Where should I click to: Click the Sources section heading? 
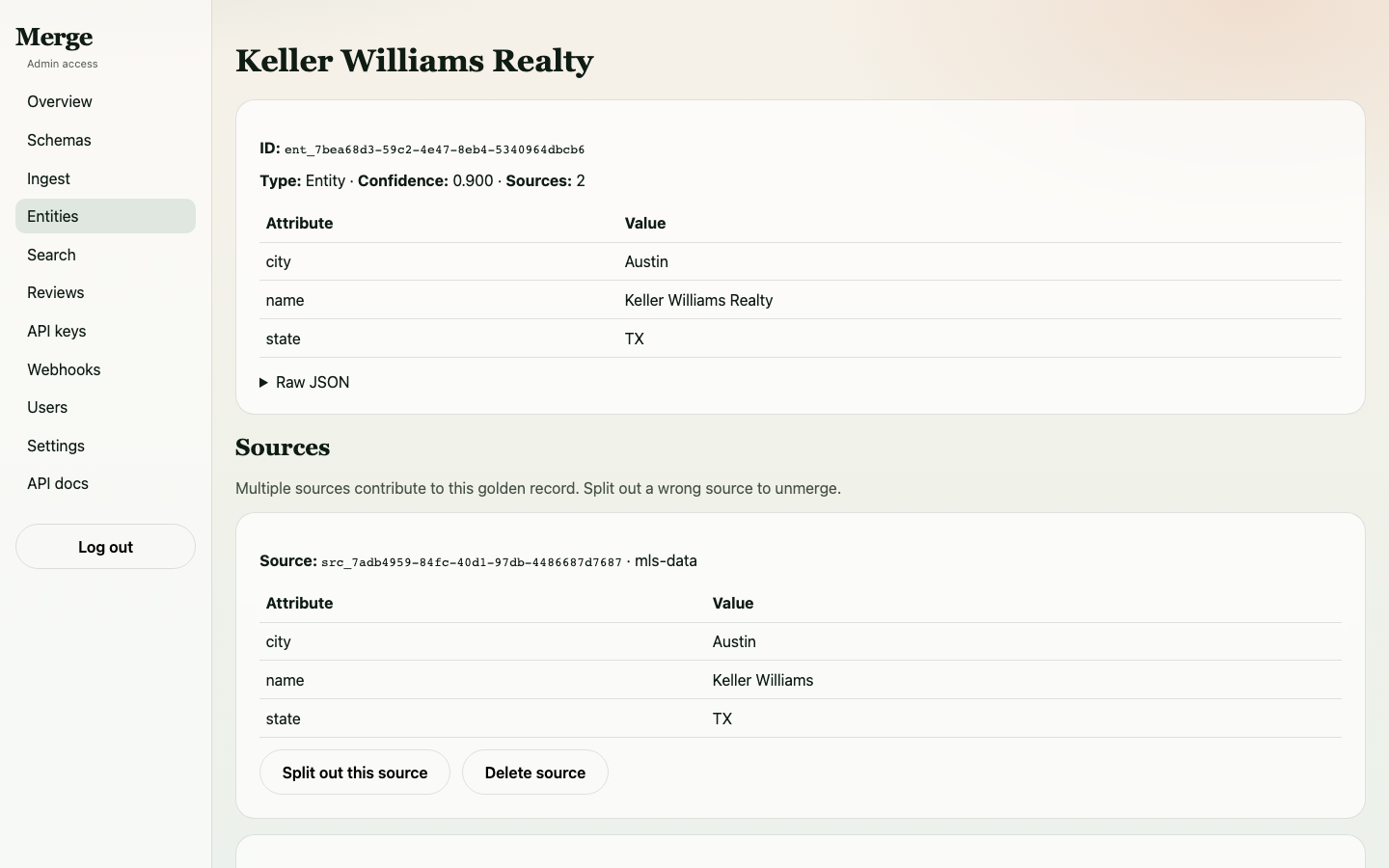pyautogui.click(x=283, y=448)
